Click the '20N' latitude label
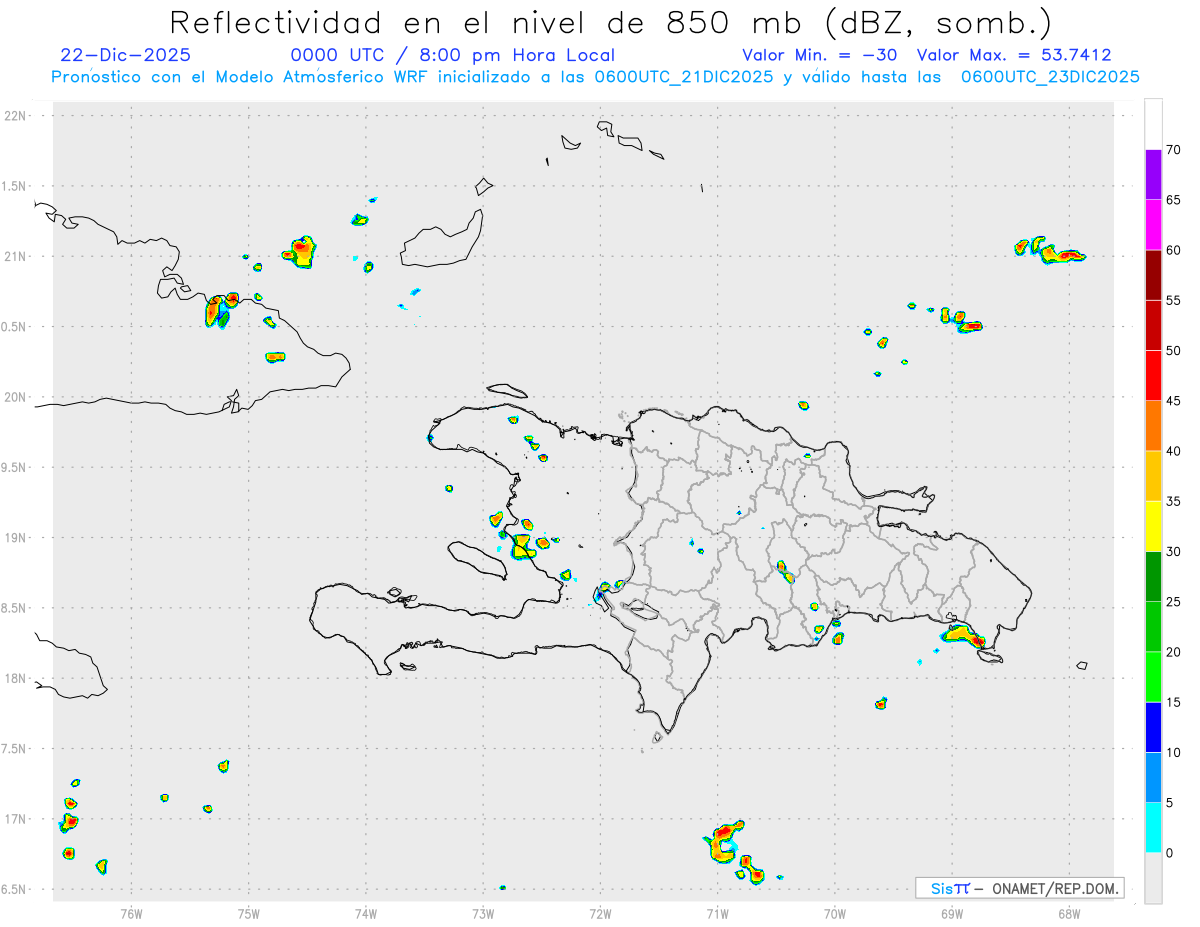 [x=17, y=397]
